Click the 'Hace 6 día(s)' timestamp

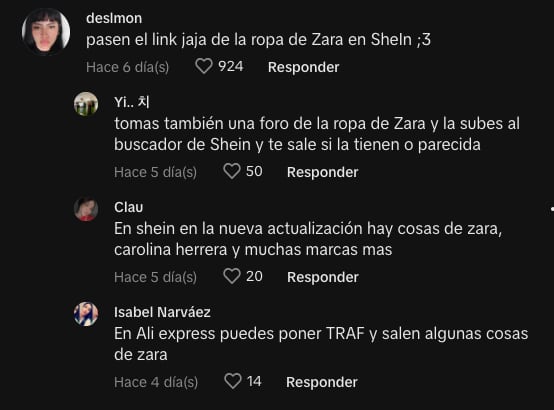[128, 67]
